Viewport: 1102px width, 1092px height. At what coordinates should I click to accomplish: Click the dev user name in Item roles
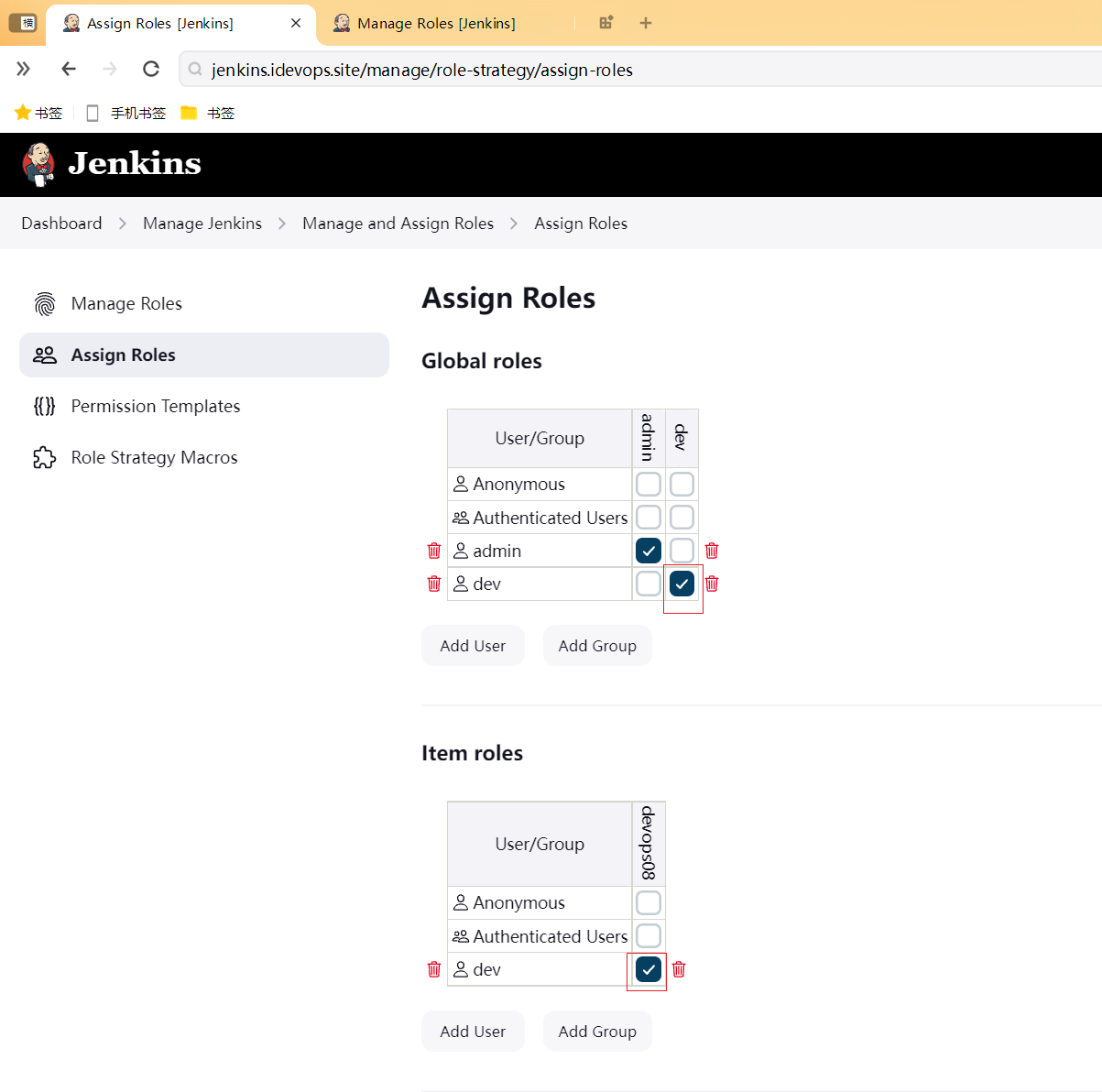click(486, 969)
